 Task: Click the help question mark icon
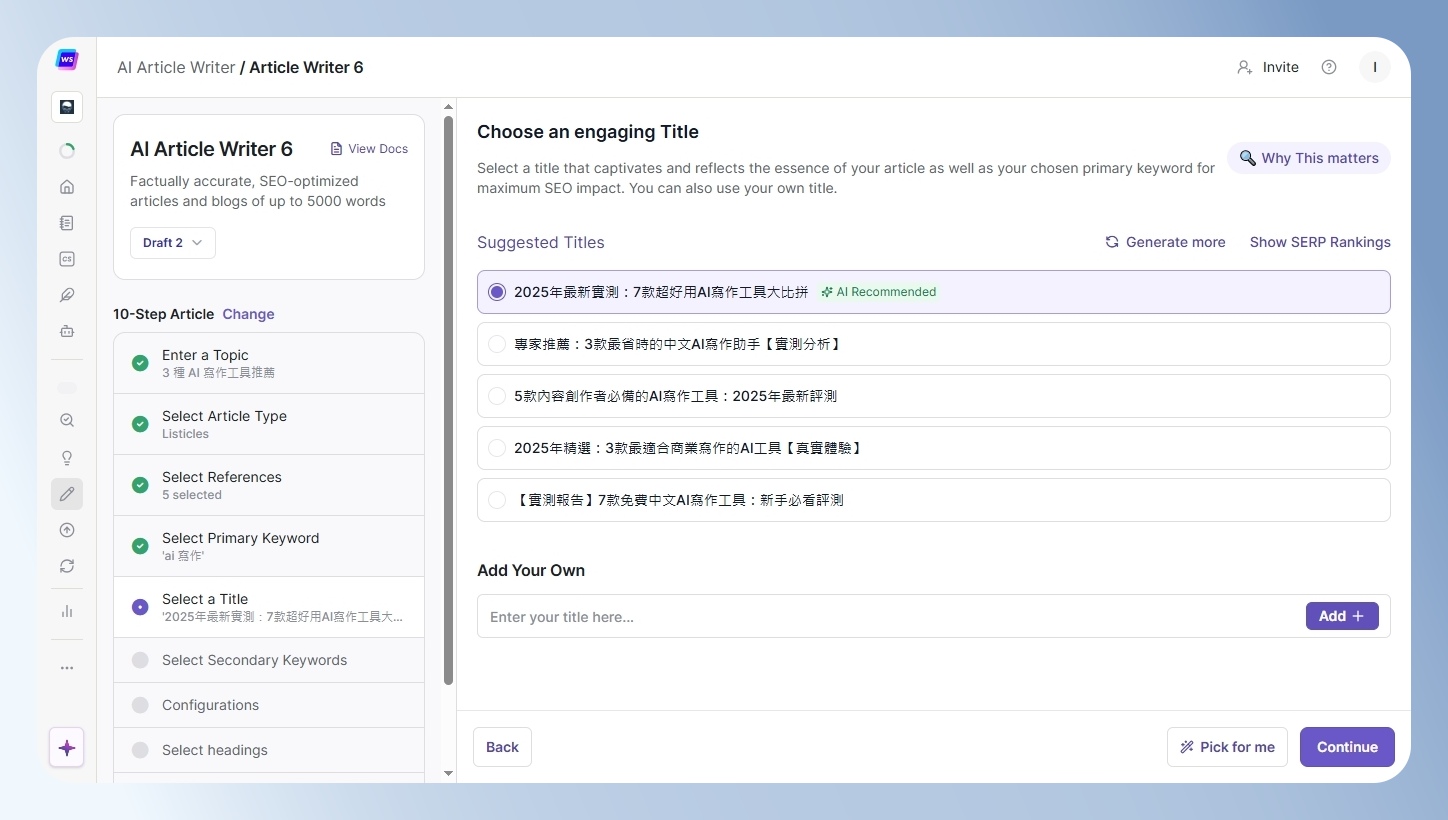tap(1329, 67)
